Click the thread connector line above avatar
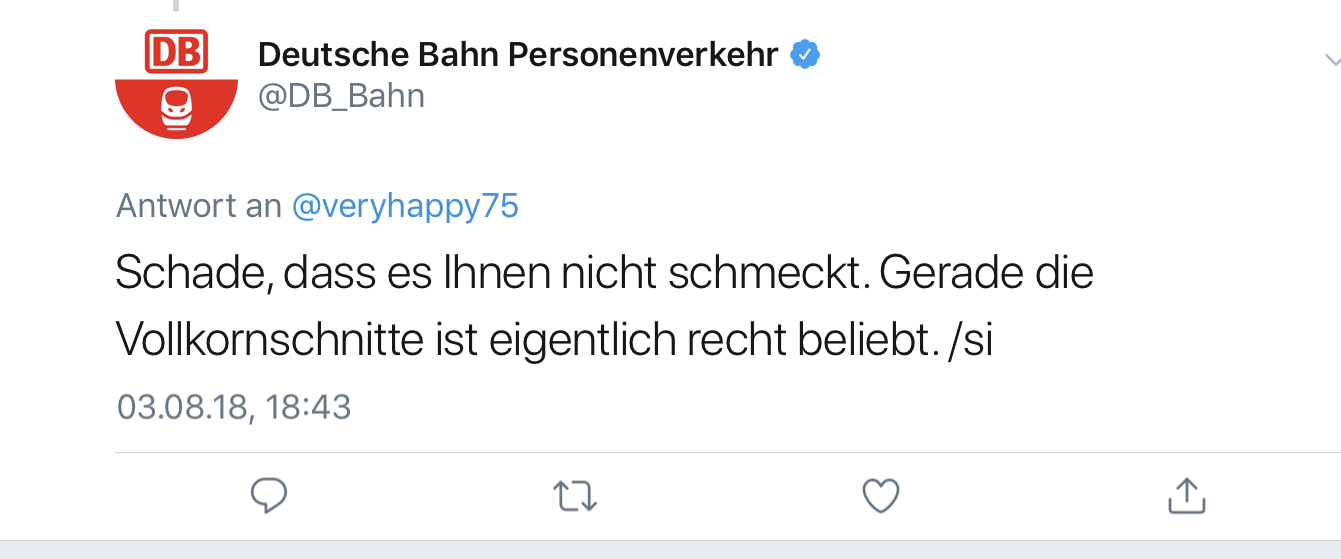The image size is (1341, 559). tap(176, 5)
